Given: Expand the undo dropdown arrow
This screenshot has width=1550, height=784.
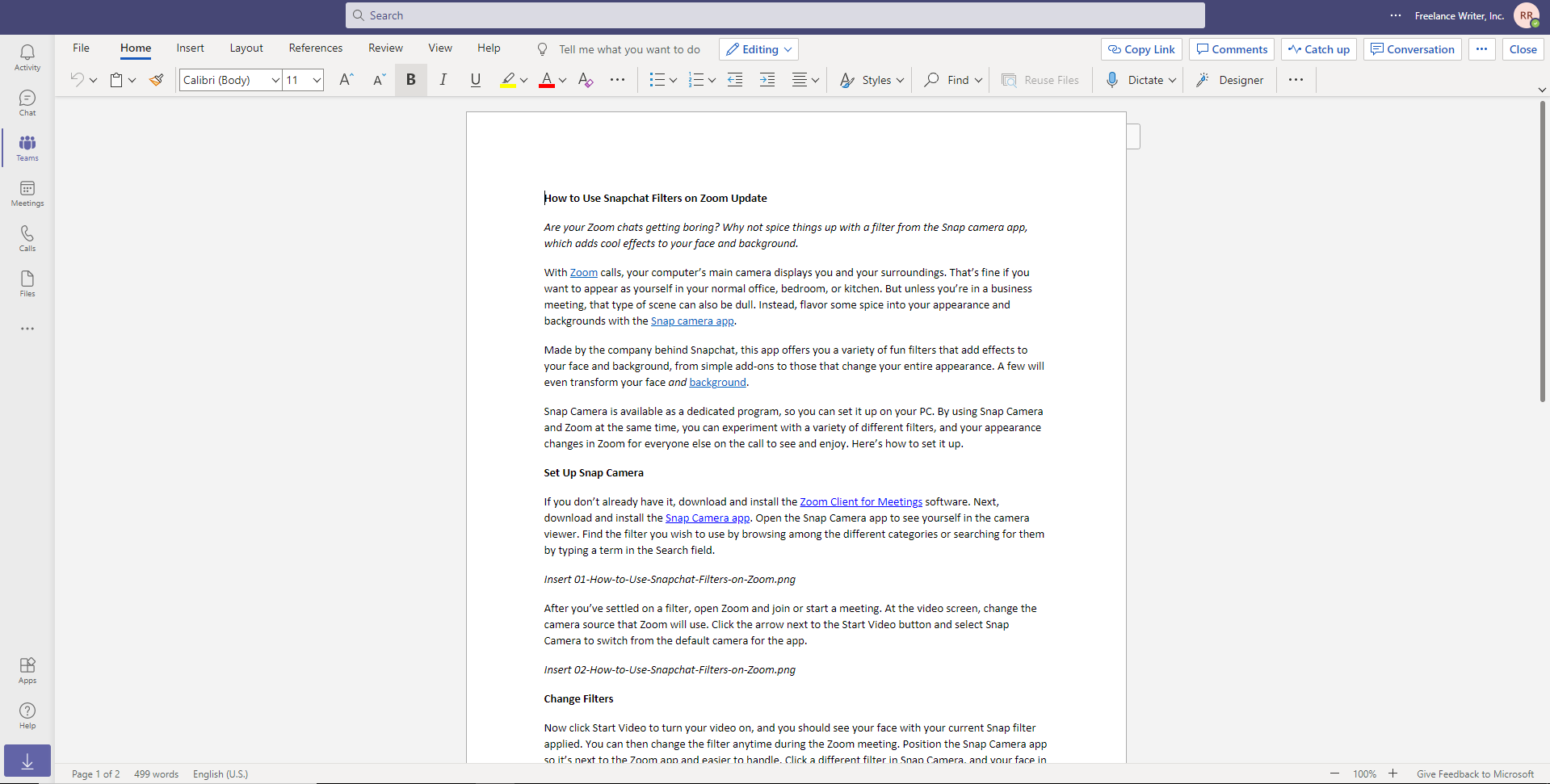Looking at the screenshot, I should (93, 80).
